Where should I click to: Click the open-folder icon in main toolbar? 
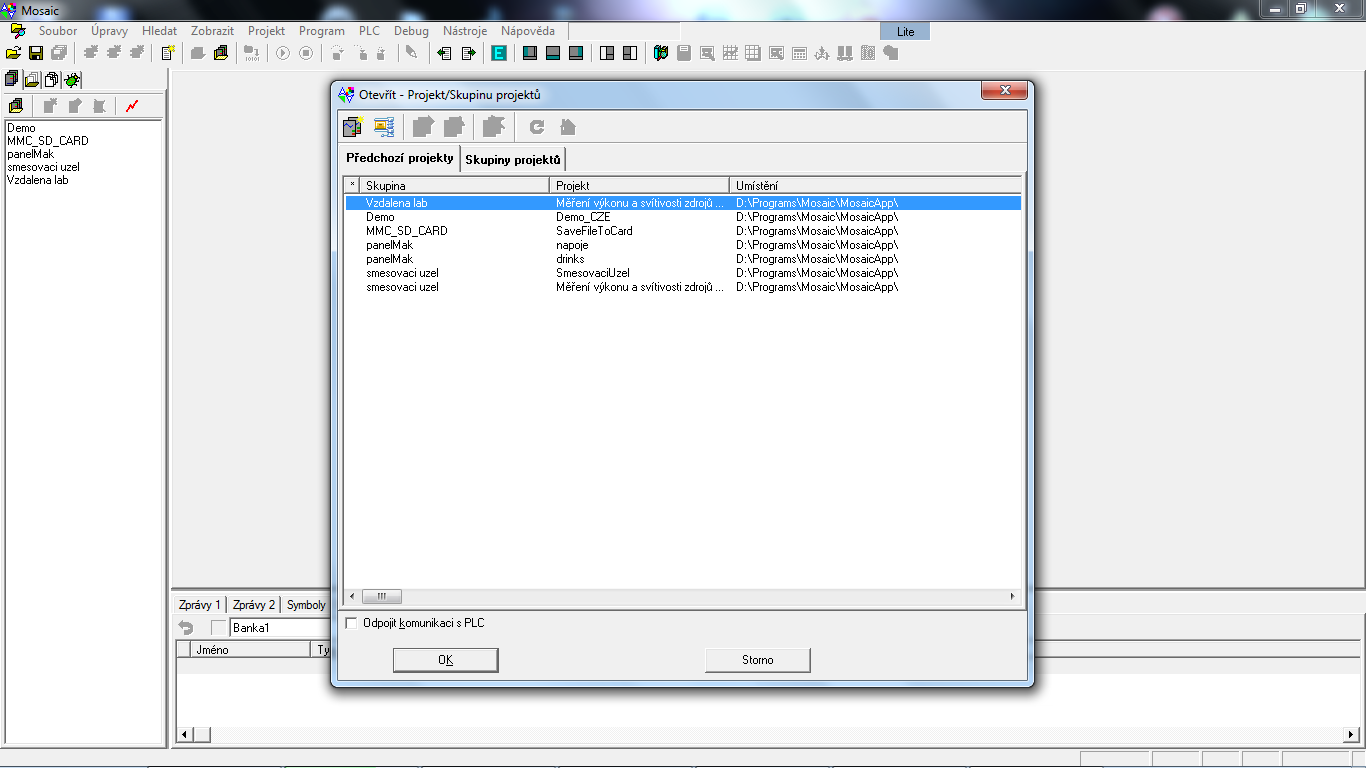click(x=14, y=53)
